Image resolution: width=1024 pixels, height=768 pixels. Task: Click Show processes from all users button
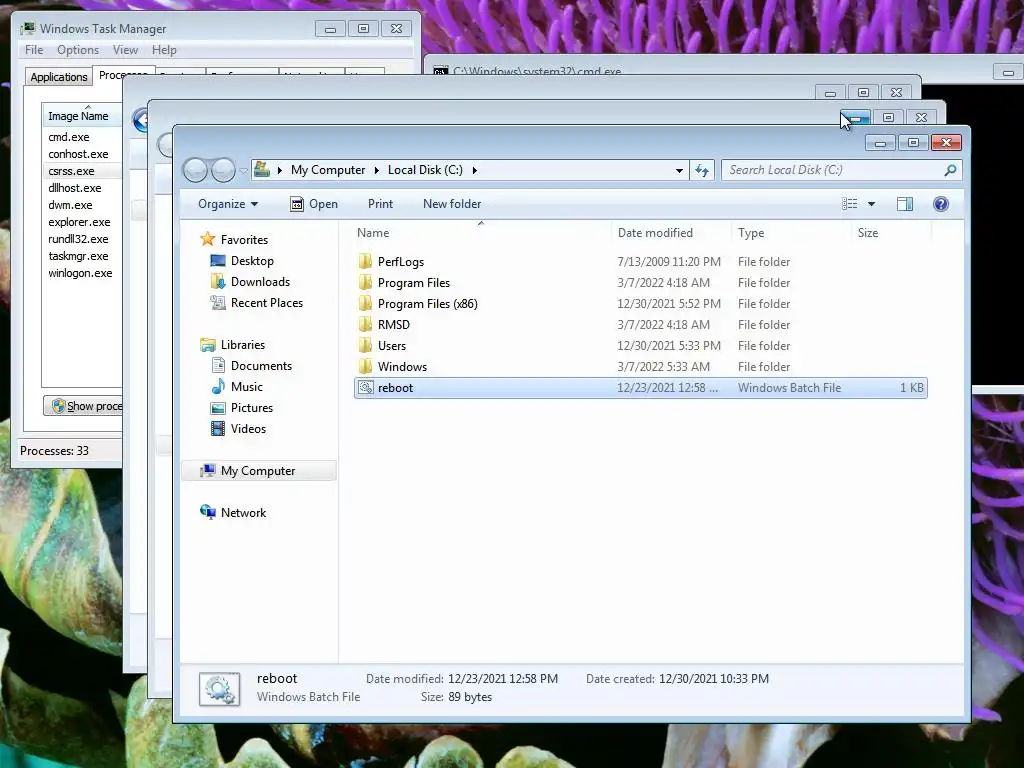pos(83,406)
